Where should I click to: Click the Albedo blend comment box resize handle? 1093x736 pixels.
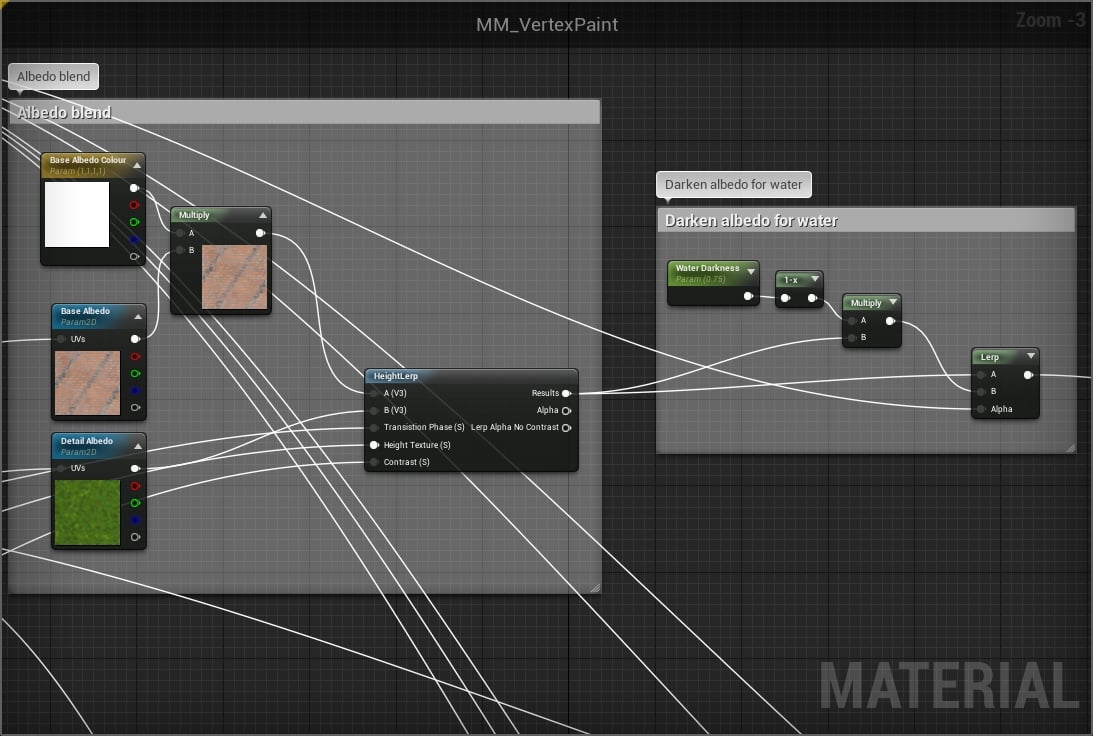click(x=595, y=588)
